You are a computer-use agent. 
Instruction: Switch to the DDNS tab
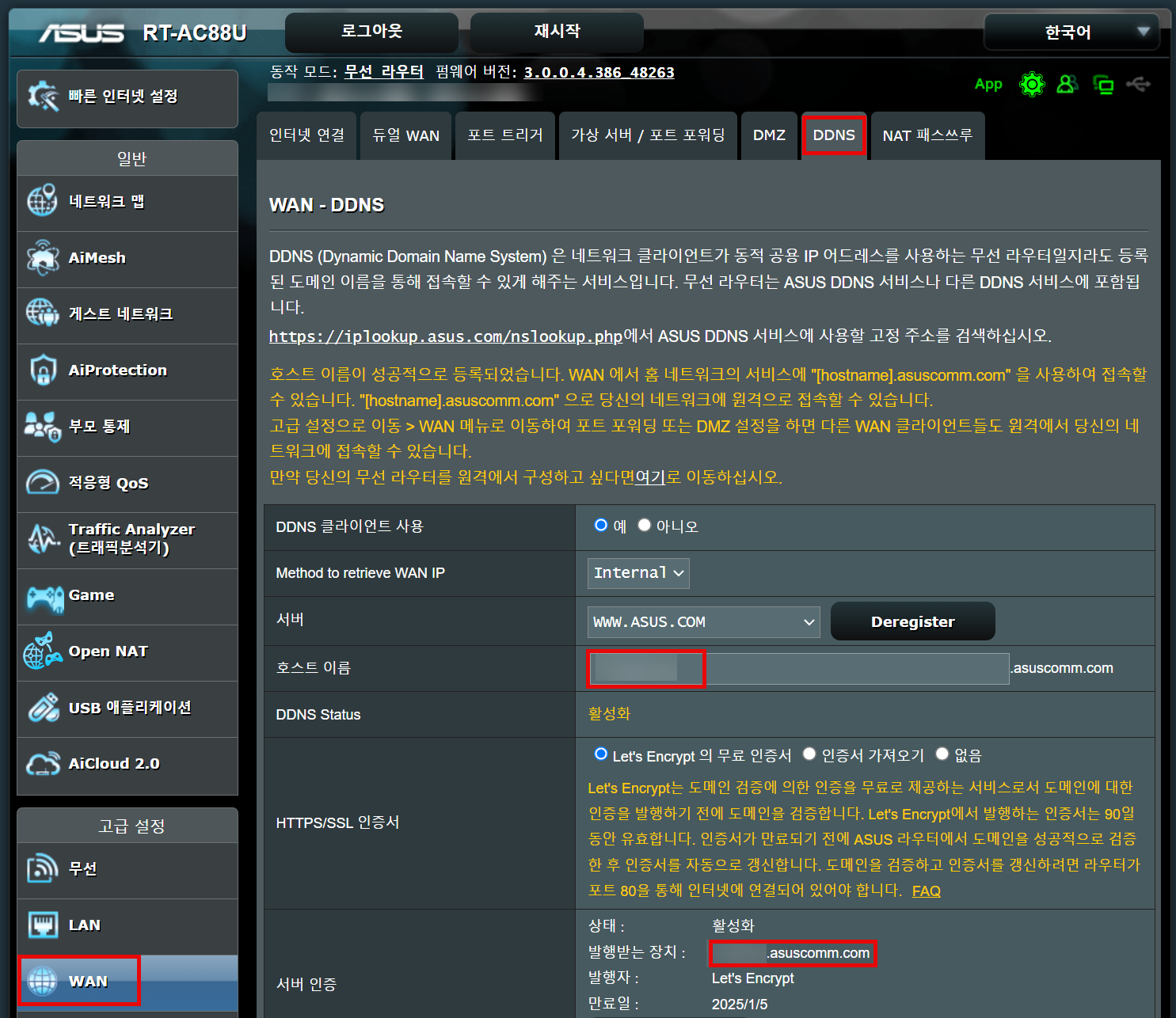[834, 135]
